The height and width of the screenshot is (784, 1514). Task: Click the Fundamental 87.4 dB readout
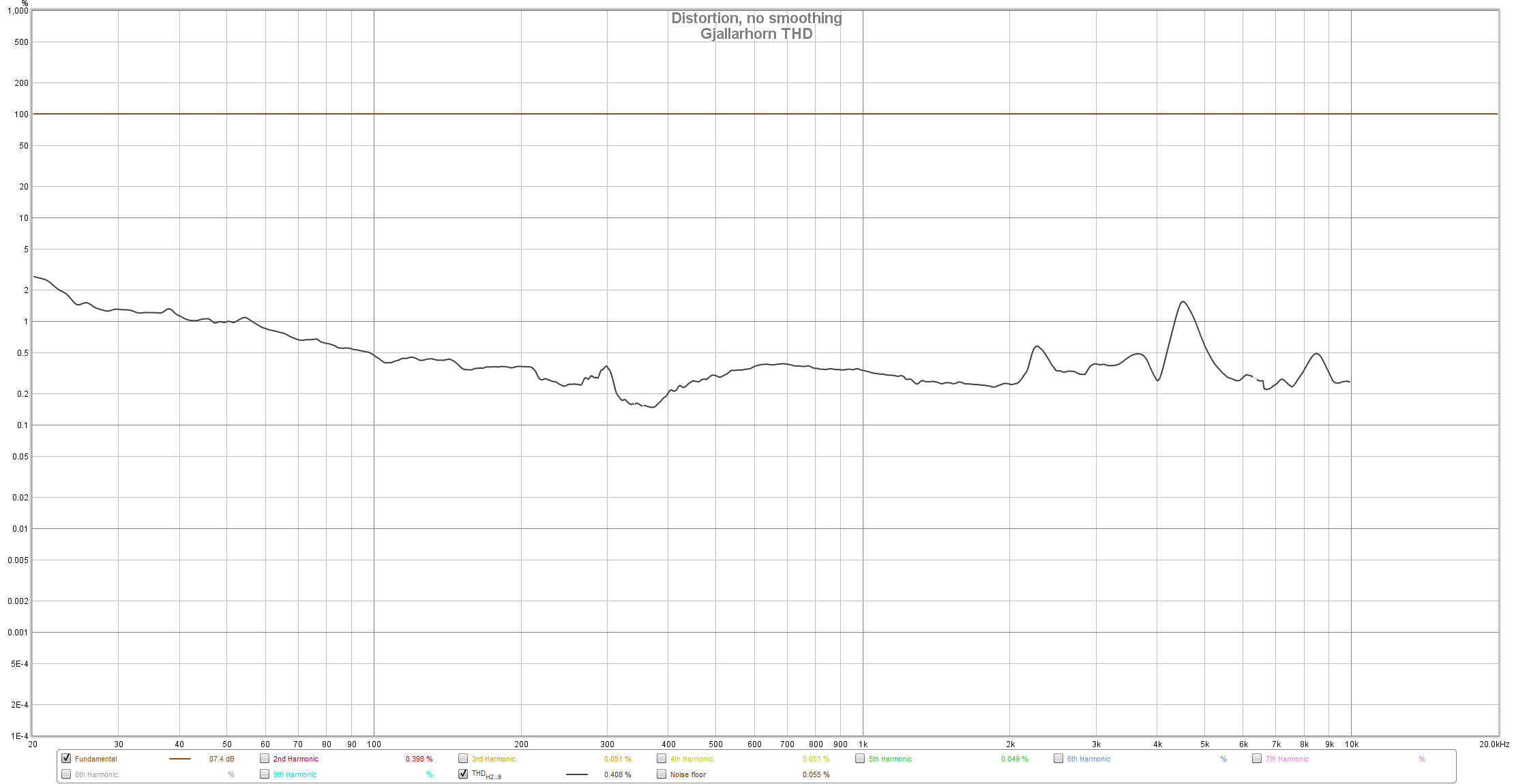point(222,759)
